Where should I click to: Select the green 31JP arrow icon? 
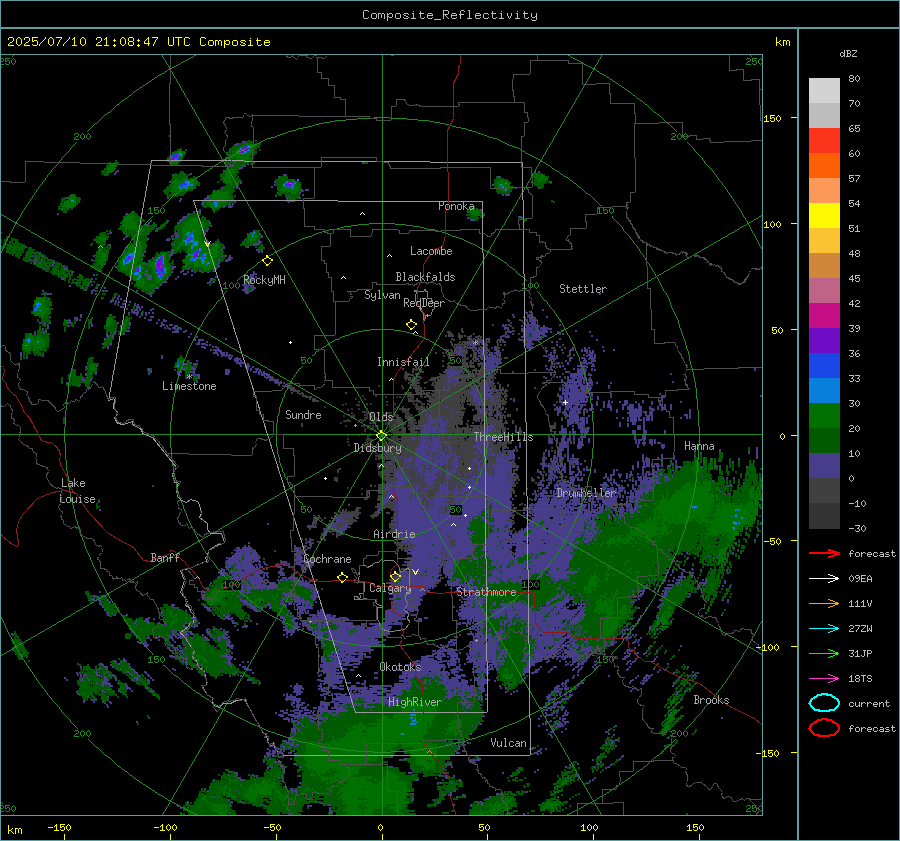tap(824, 653)
